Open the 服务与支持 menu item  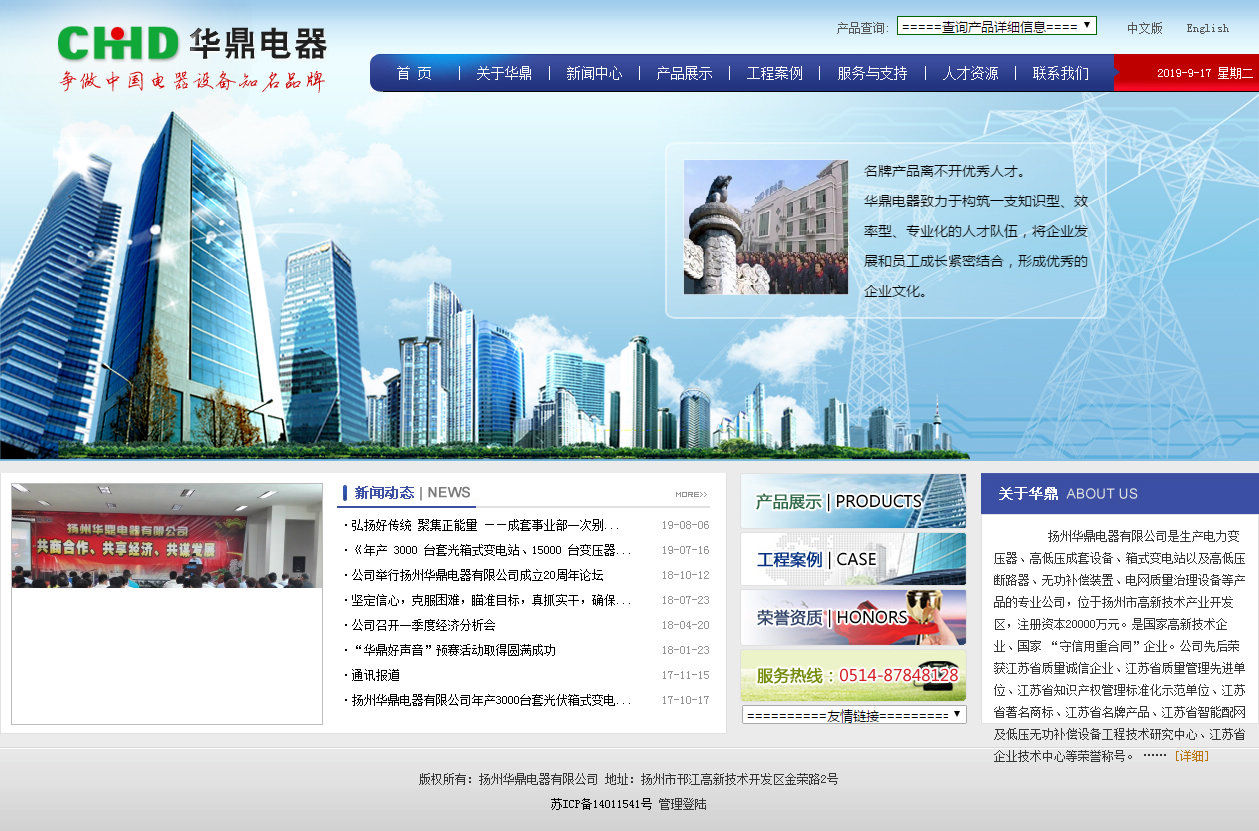tap(872, 73)
